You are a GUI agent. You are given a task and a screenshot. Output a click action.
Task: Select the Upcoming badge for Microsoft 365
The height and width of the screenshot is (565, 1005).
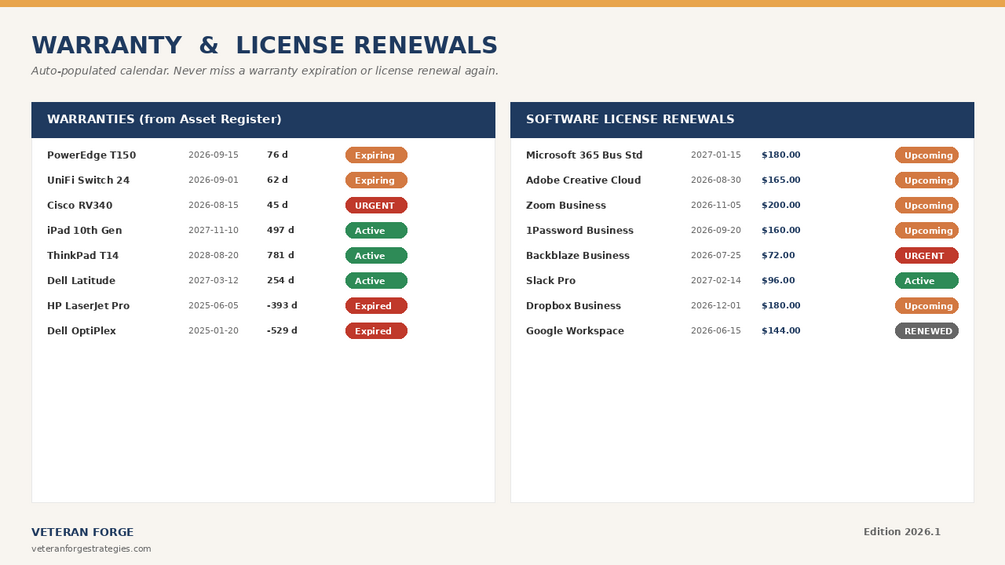coord(927,155)
